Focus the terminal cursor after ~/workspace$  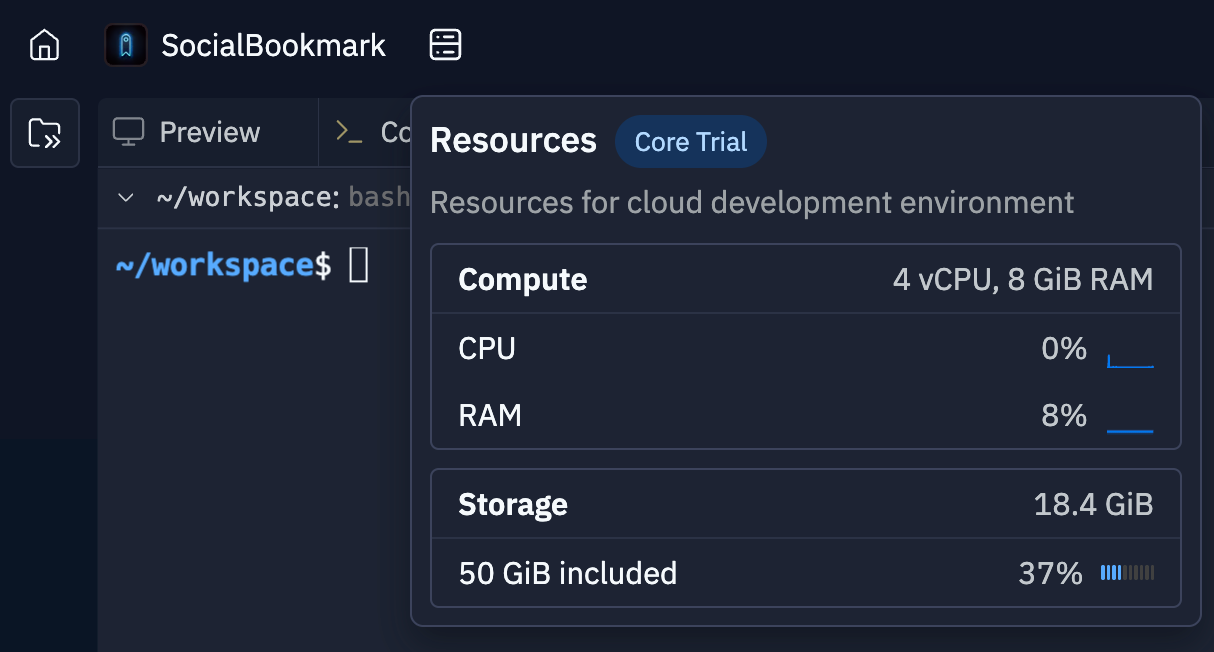(358, 266)
